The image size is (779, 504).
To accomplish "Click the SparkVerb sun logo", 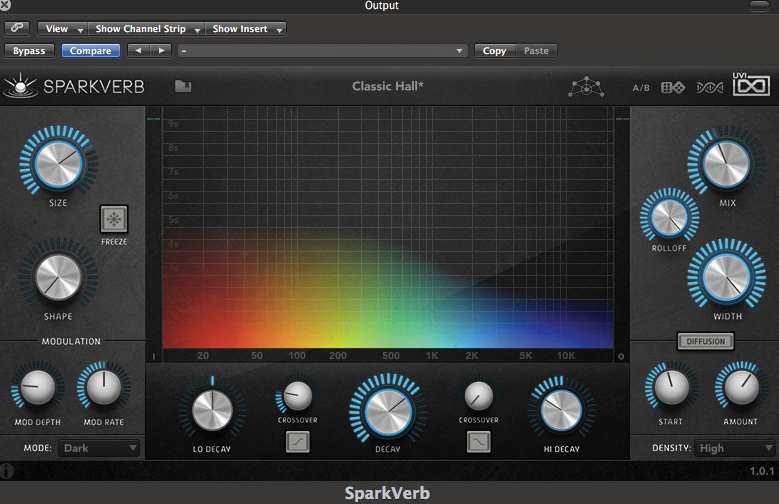I will tap(20, 85).
